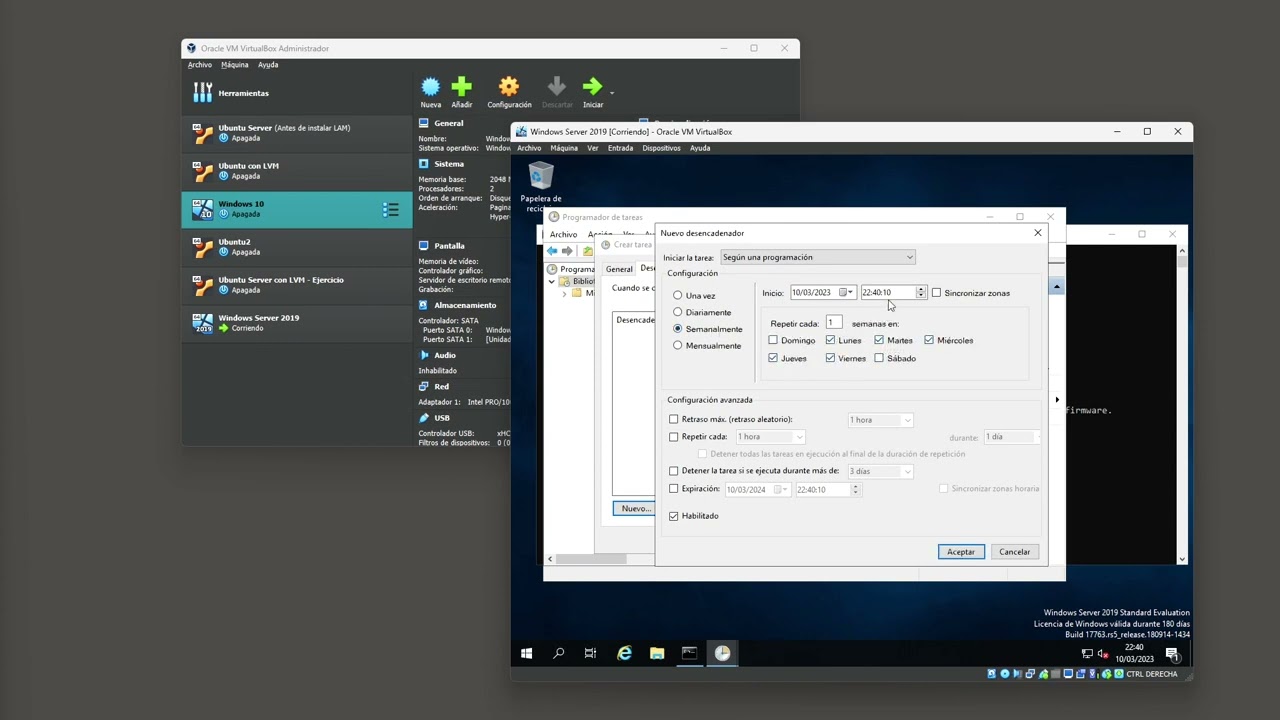The image size is (1280, 720).
Task: Switch to General tab in Crear tarea
Action: pos(619,269)
